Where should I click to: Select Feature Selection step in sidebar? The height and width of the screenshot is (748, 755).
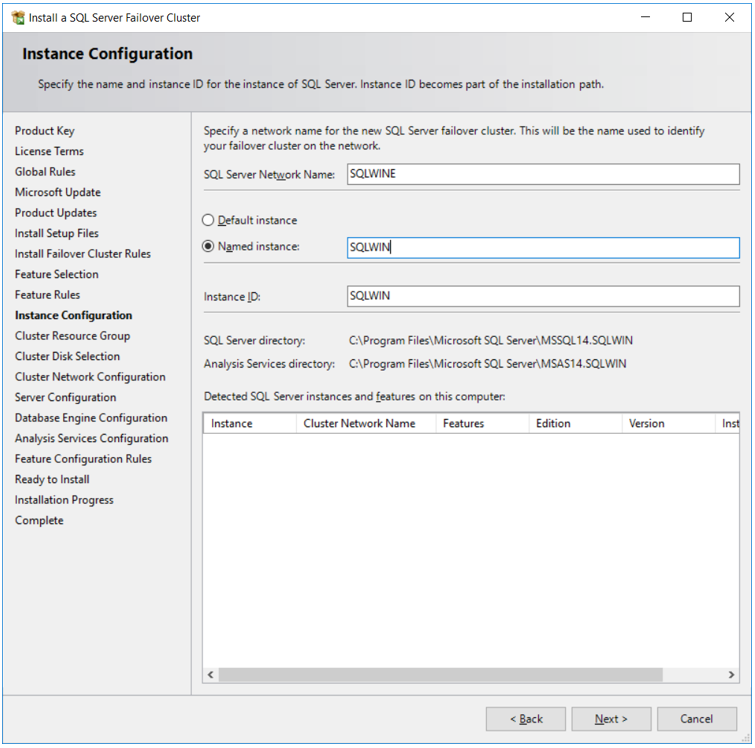[57, 274]
